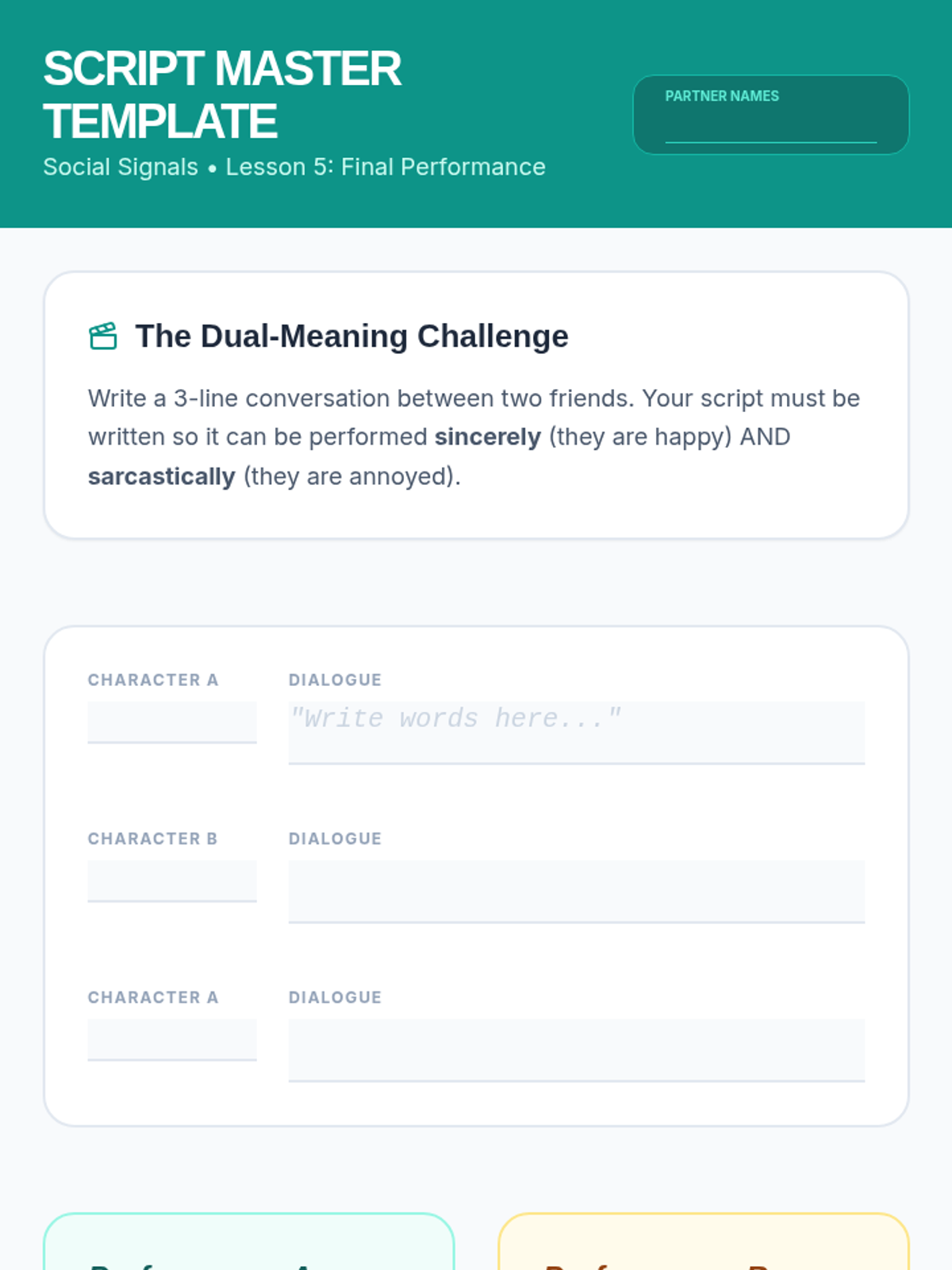Image resolution: width=952 pixels, height=1270 pixels.
Task: Click the "Dialogue" label above the placeholder text
Action: click(x=335, y=680)
